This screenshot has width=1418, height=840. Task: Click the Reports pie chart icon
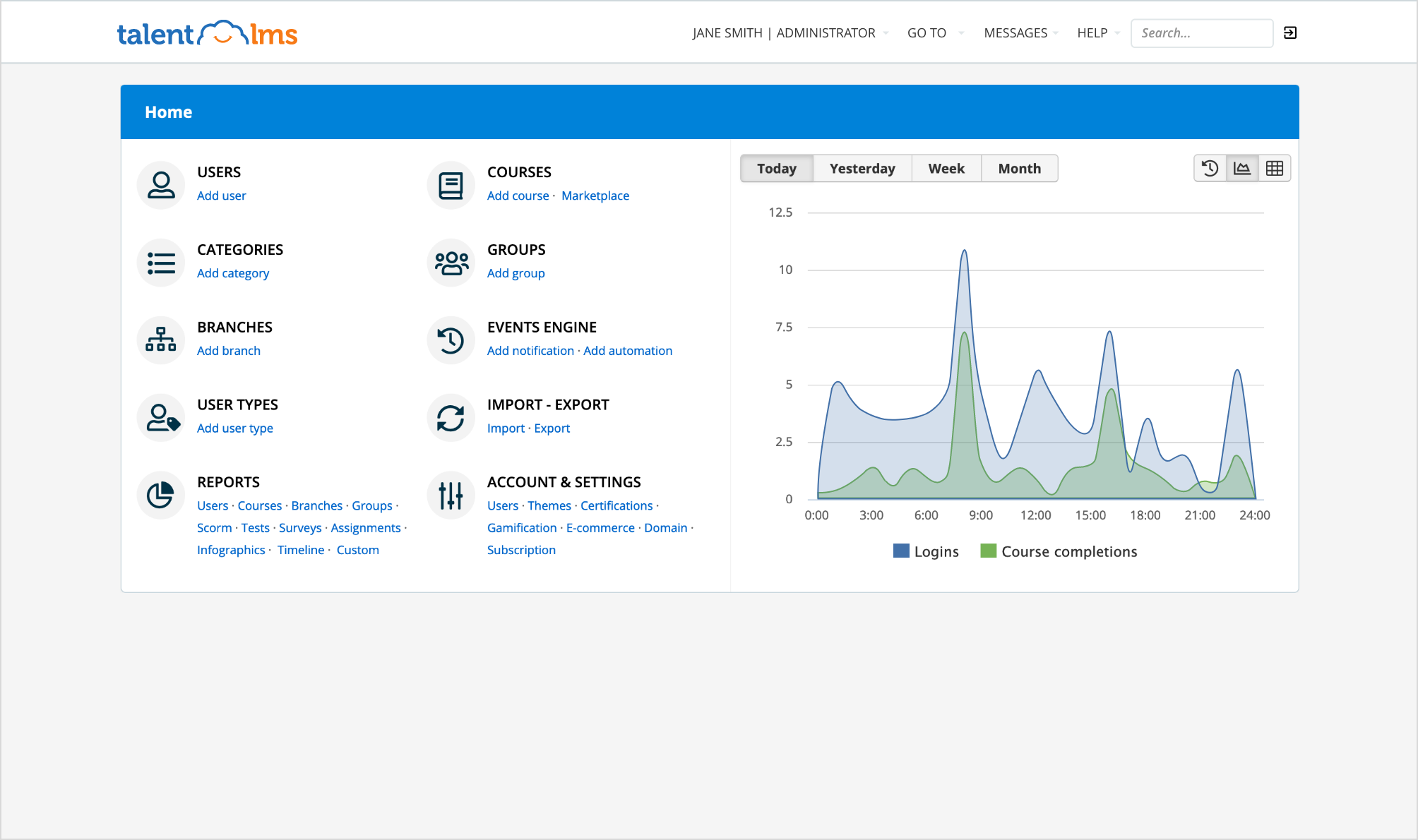click(161, 495)
